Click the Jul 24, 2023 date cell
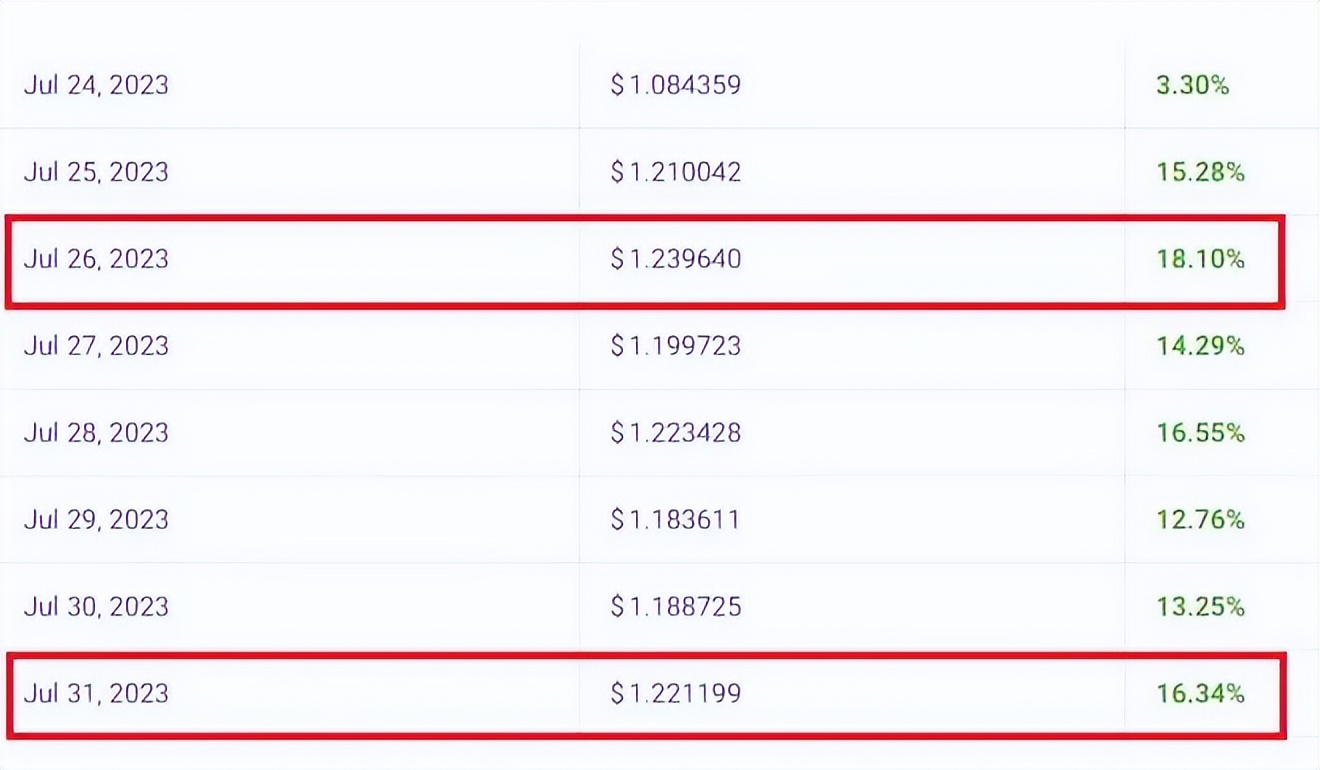This screenshot has height=770, width=1320. coord(96,85)
